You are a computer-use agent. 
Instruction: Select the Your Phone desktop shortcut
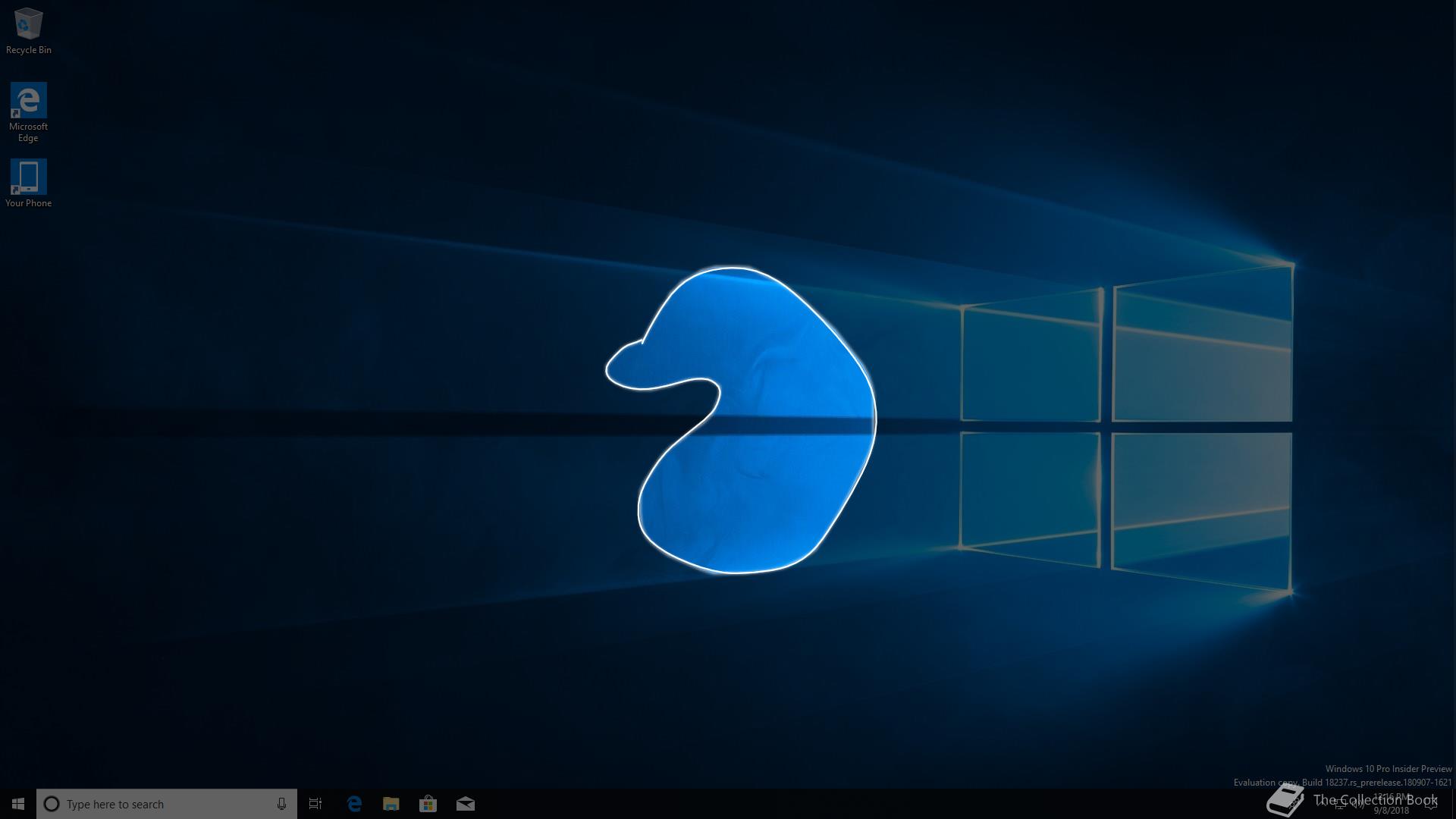tap(28, 183)
